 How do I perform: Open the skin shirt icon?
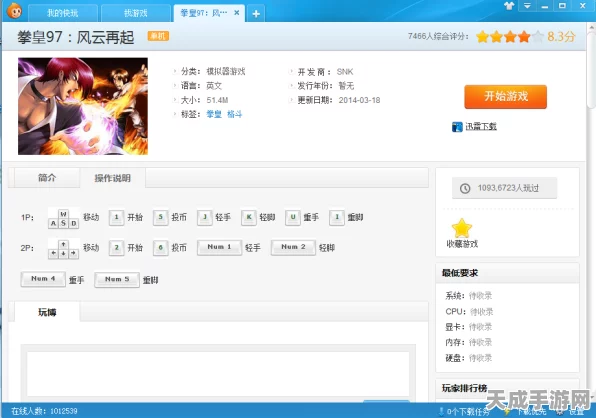[509, 6]
